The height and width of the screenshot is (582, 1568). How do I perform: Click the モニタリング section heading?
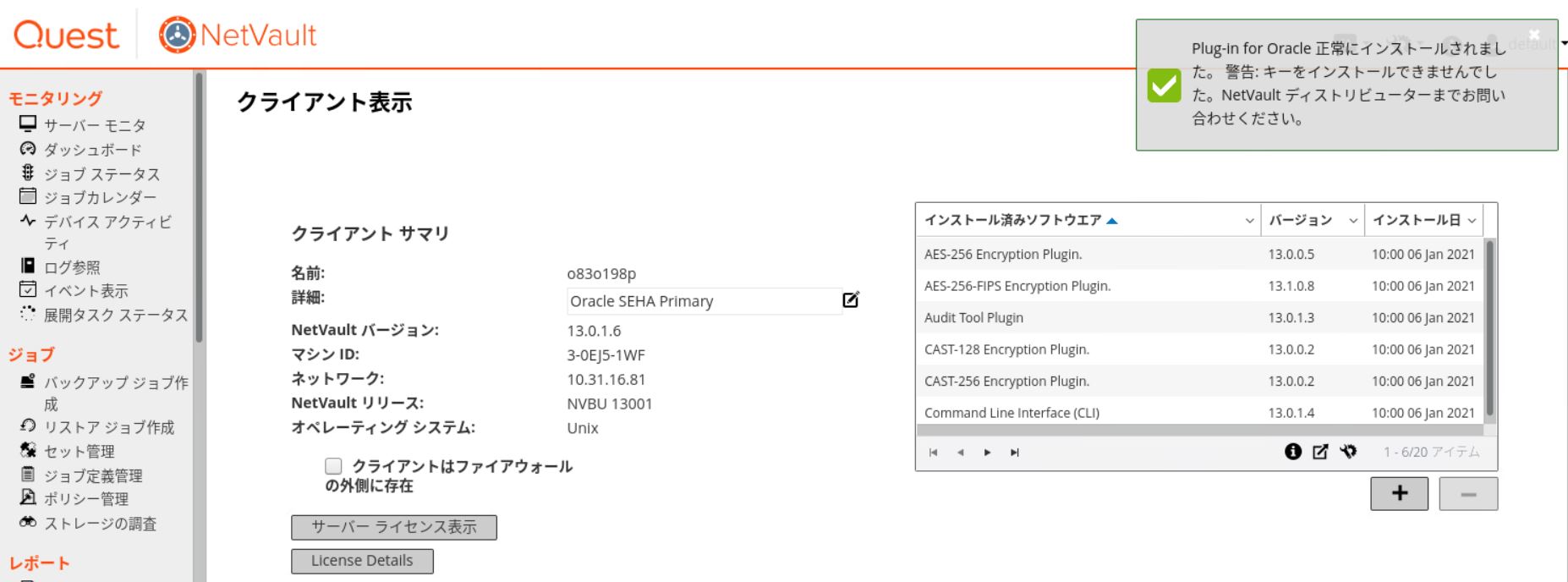click(x=55, y=98)
